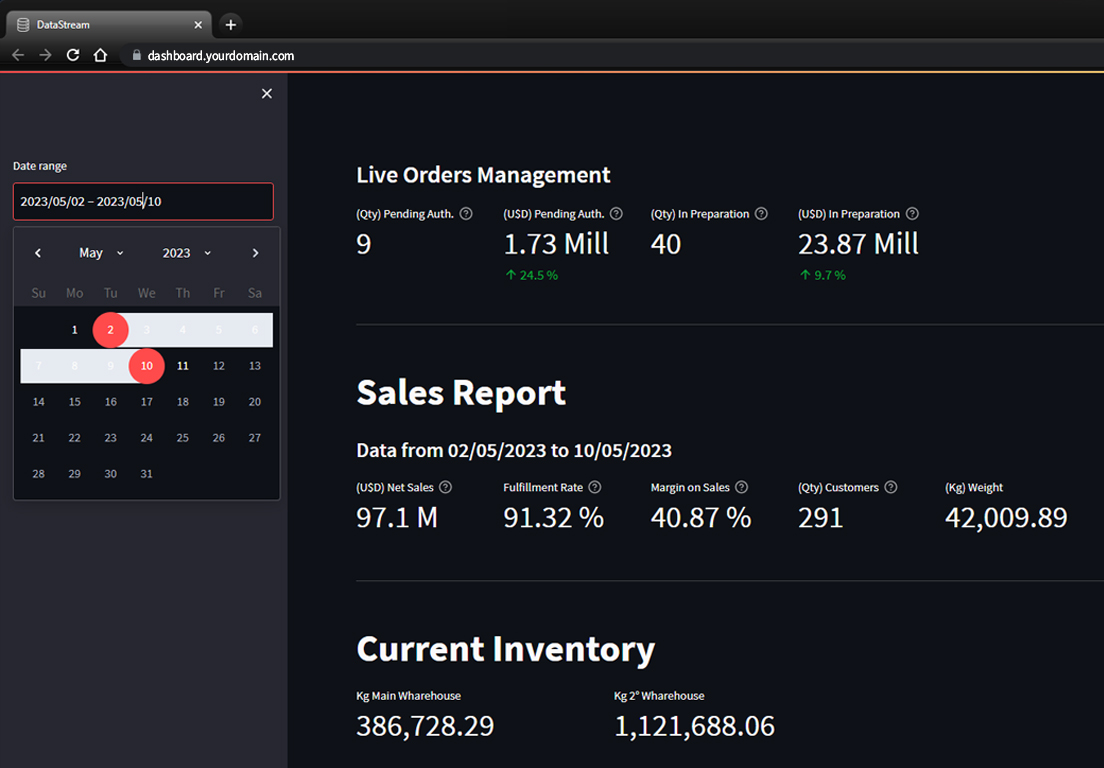Go to next month in calendar
This screenshot has height=768, width=1104.
[255, 253]
